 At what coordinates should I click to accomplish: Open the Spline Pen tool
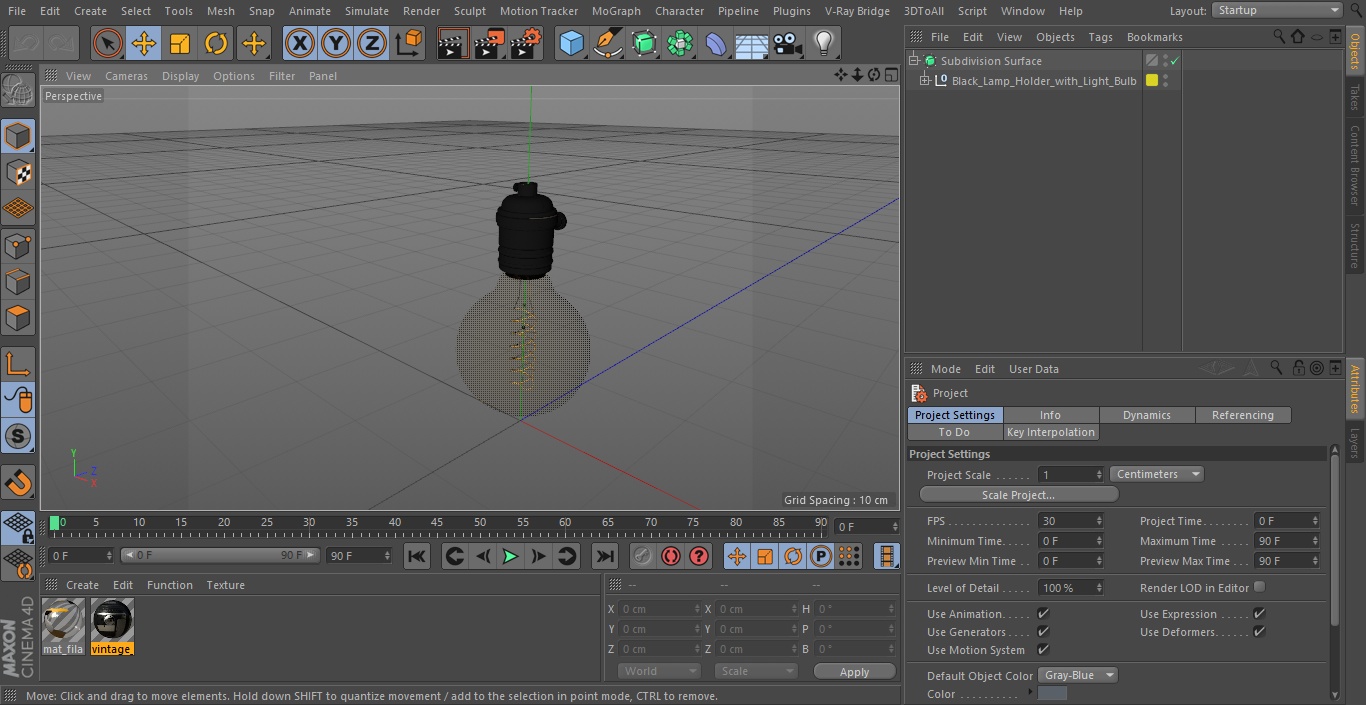(x=607, y=43)
